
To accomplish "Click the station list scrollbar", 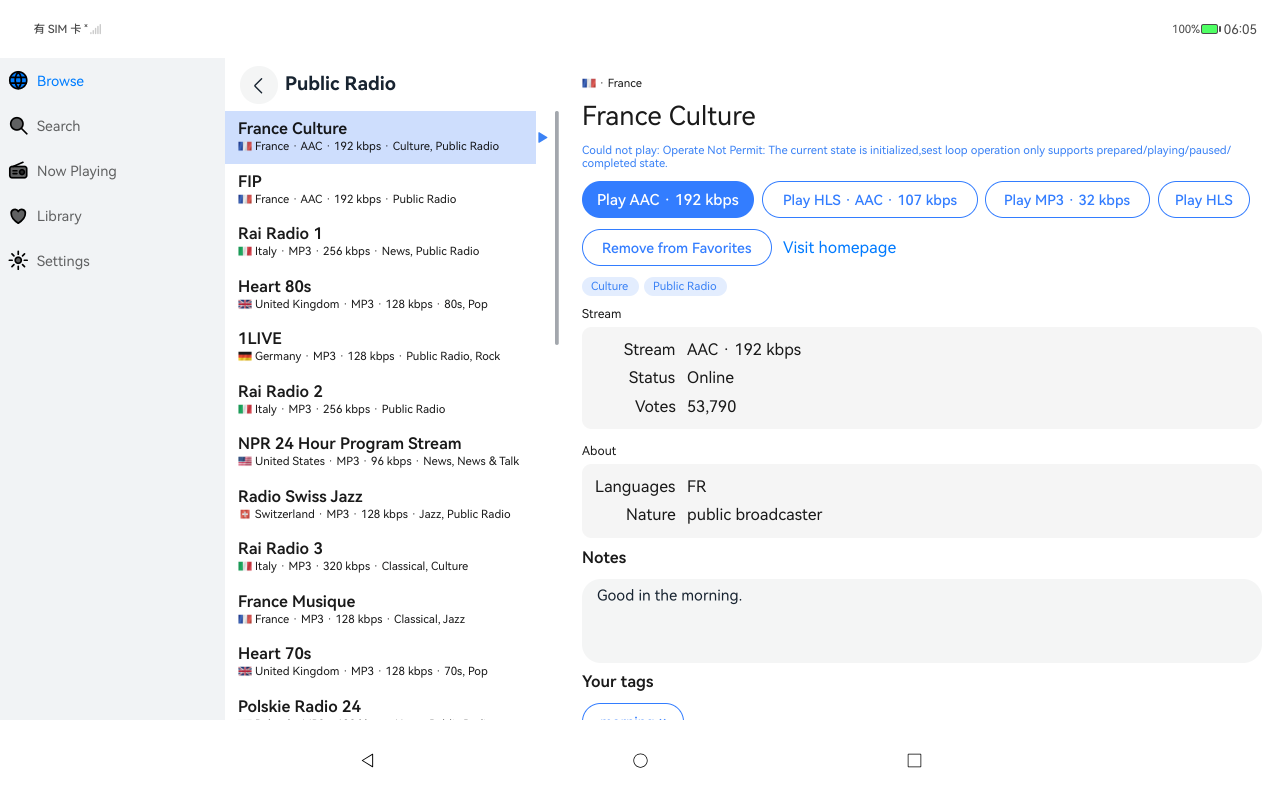I will (x=557, y=228).
